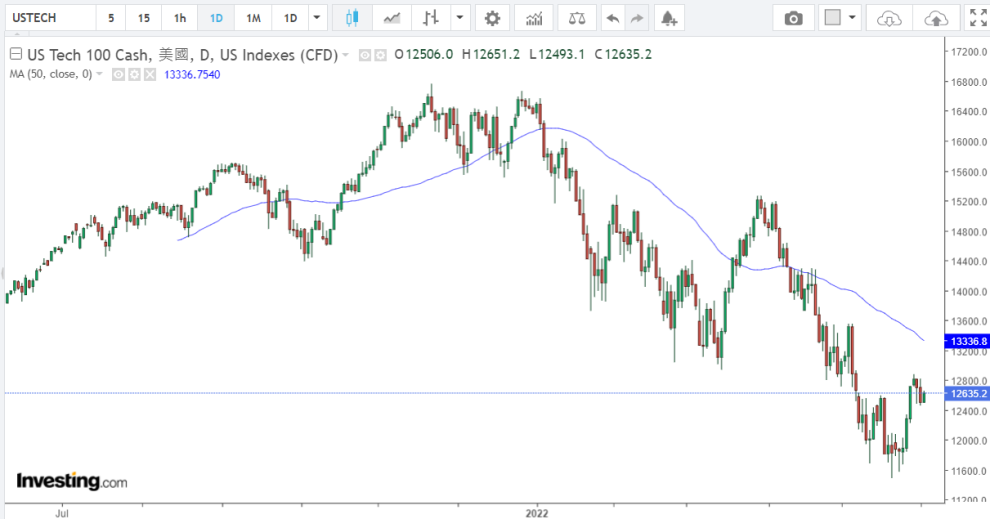The height and width of the screenshot is (519, 990).
Task: Switch to the 1h interval
Action: (x=180, y=18)
